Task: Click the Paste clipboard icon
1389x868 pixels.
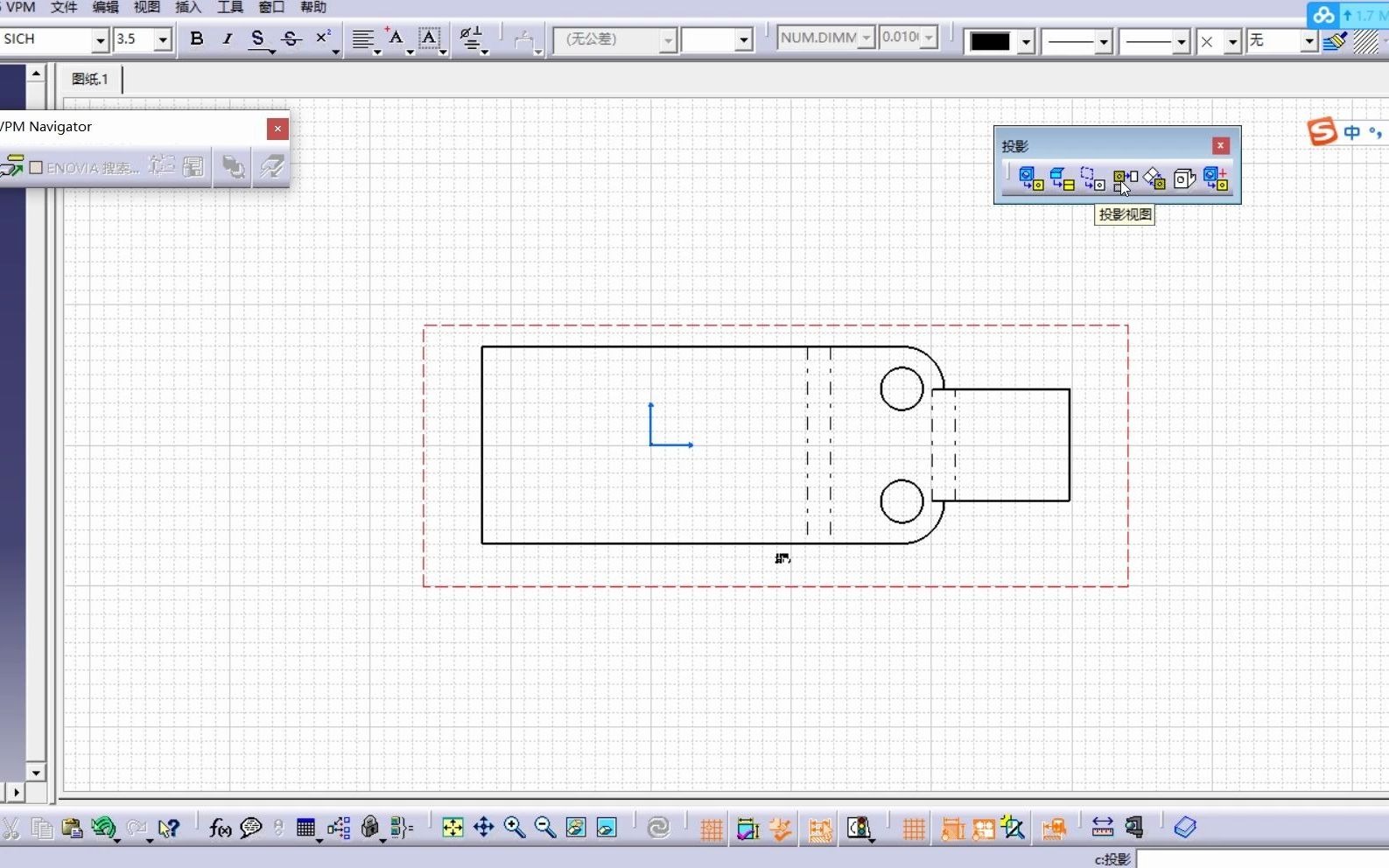Action: coord(72,827)
